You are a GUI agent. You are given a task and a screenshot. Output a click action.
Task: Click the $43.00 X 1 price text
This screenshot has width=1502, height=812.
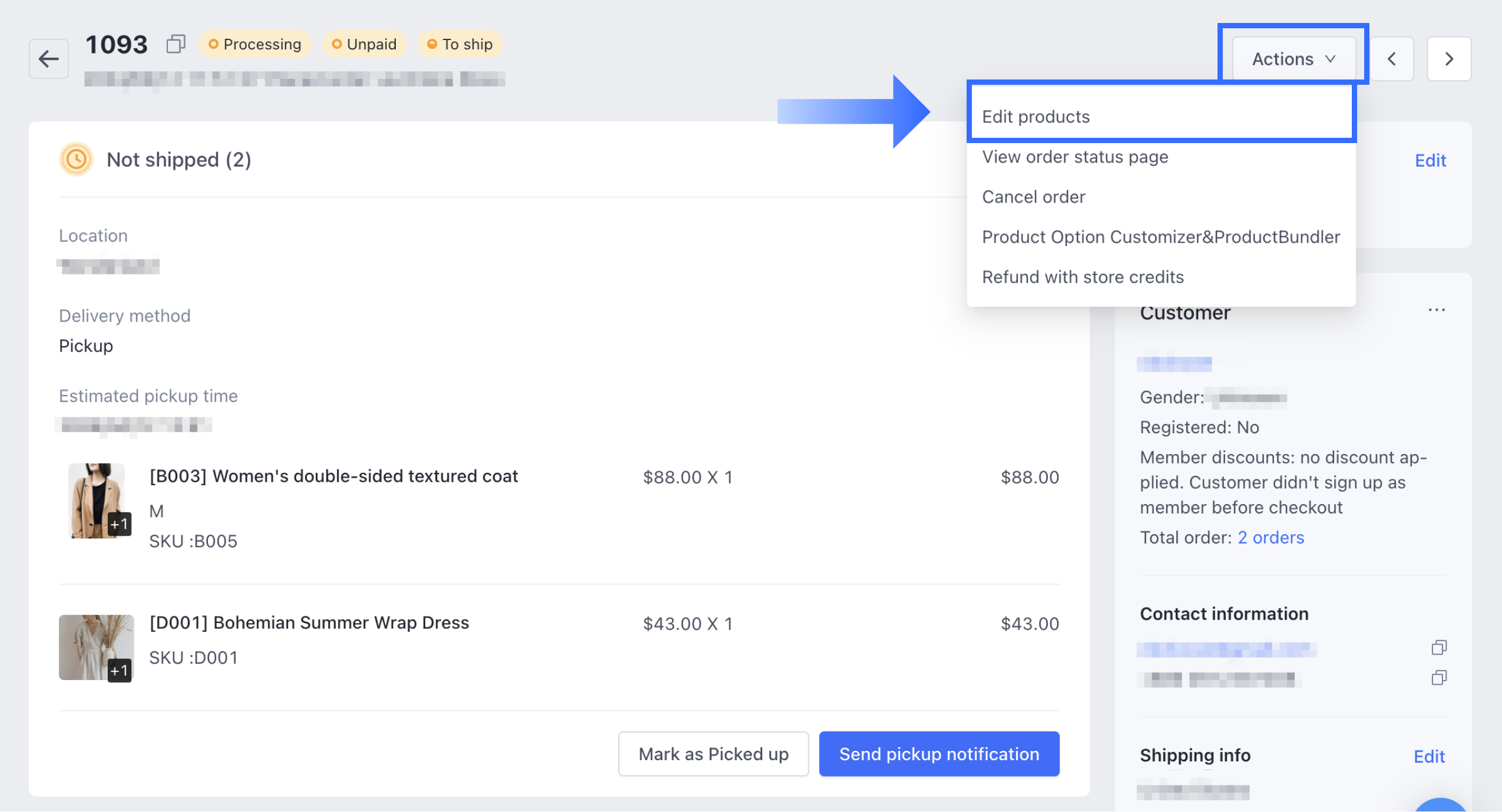(687, 624)
